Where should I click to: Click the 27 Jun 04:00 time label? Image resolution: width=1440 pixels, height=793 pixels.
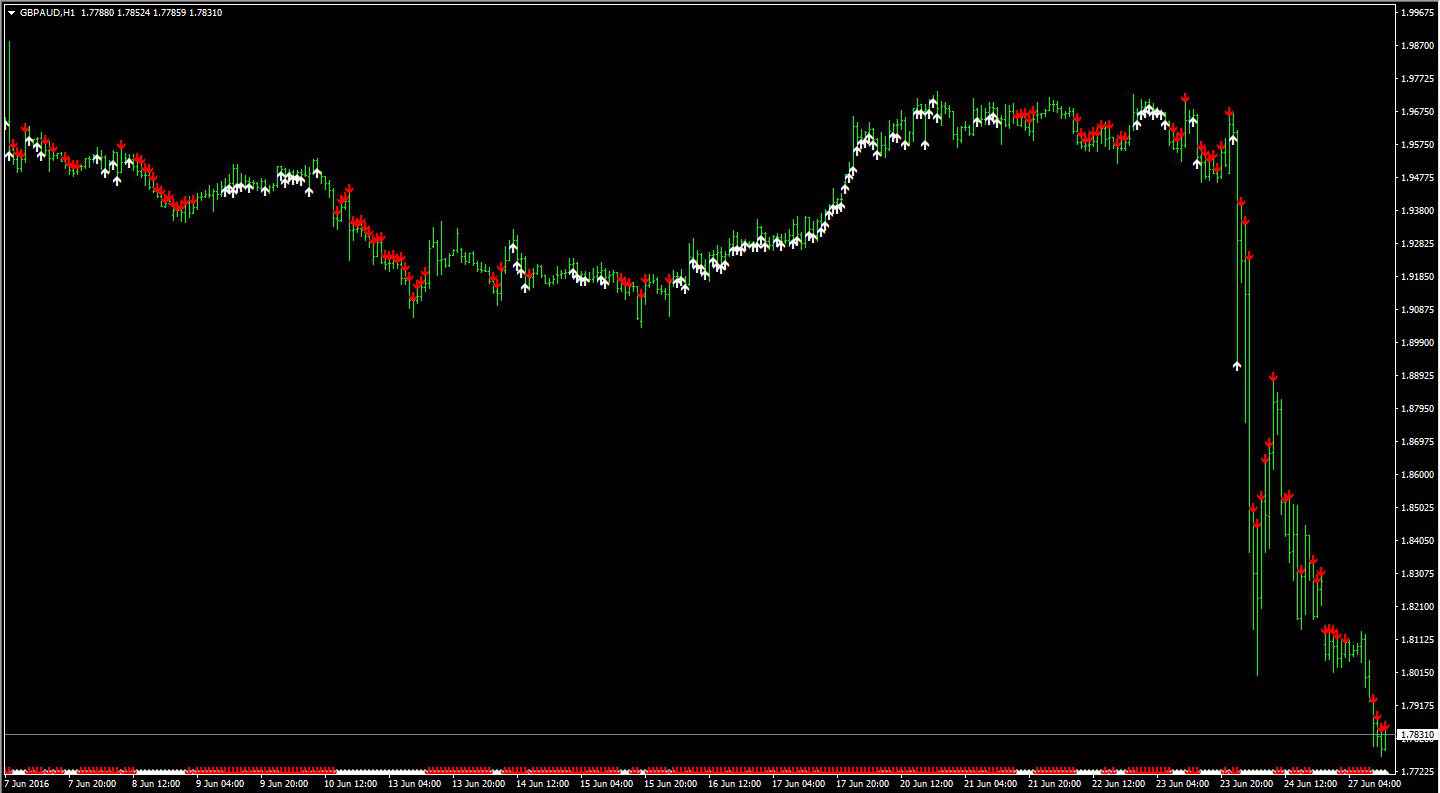[1374, 785]
